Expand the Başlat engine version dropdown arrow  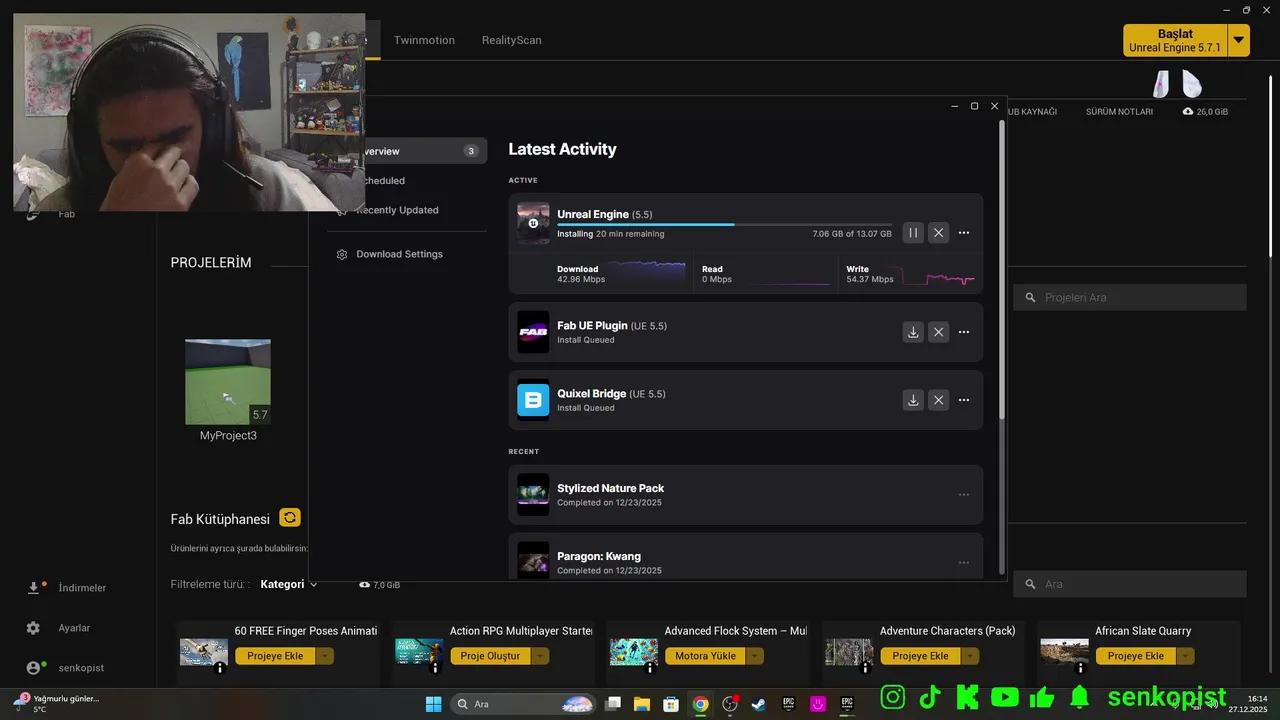[x=1239, y=40]
